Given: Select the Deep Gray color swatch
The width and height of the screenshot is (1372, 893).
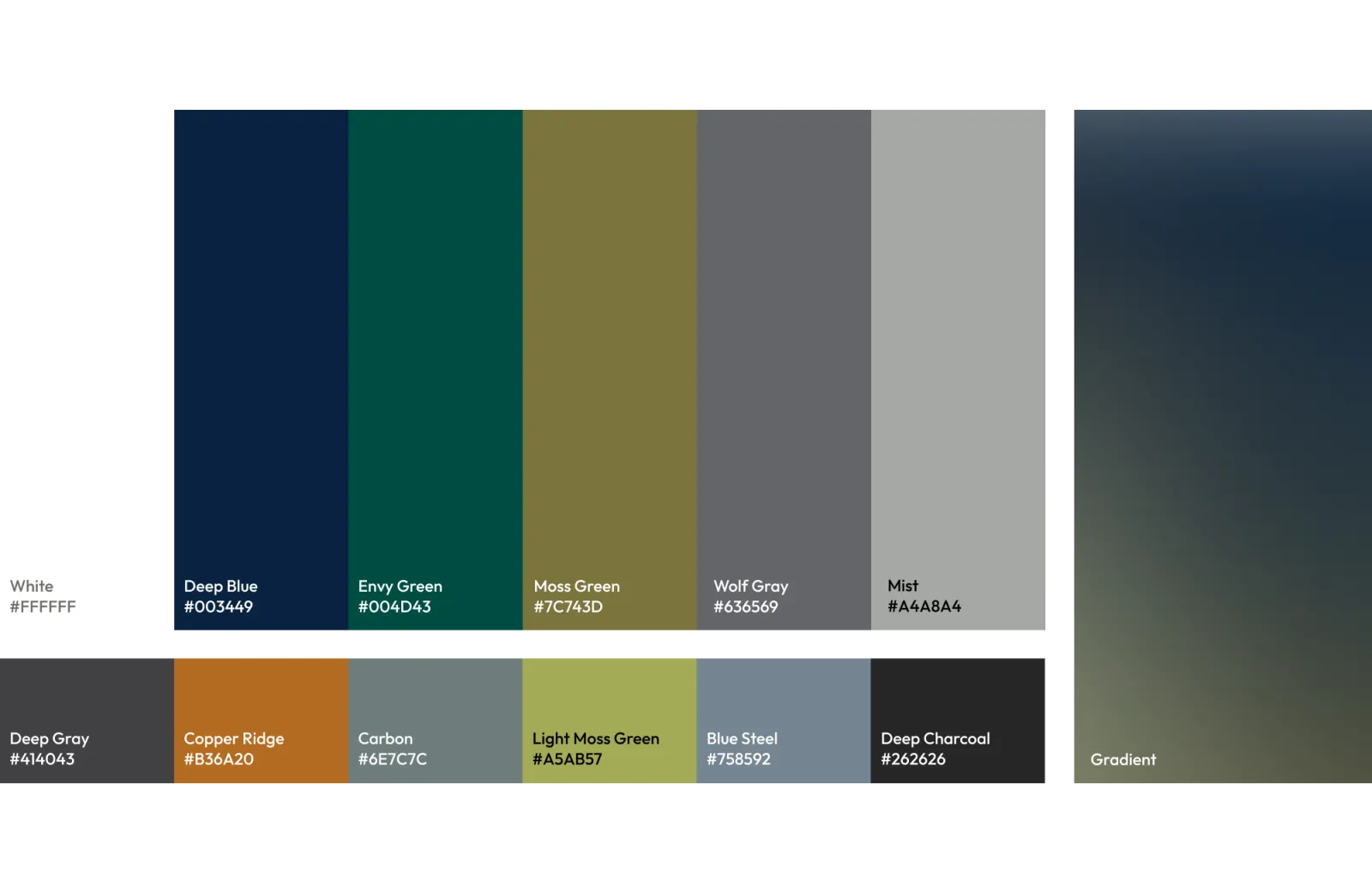Looking at the screenshot, I should (x=86, y=695).
